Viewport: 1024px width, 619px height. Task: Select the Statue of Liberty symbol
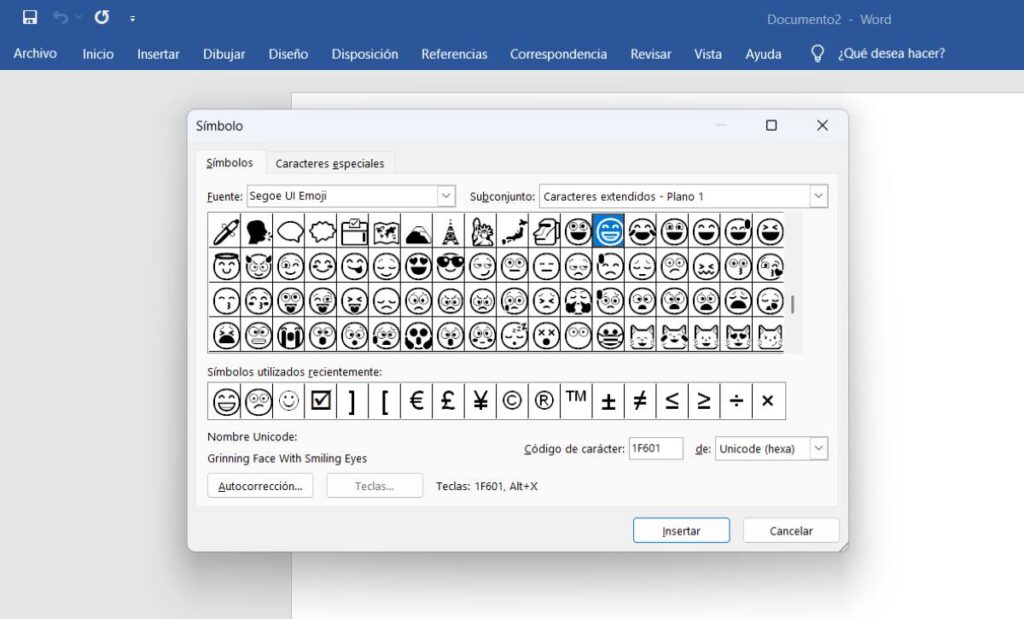(x=483, y=230)
